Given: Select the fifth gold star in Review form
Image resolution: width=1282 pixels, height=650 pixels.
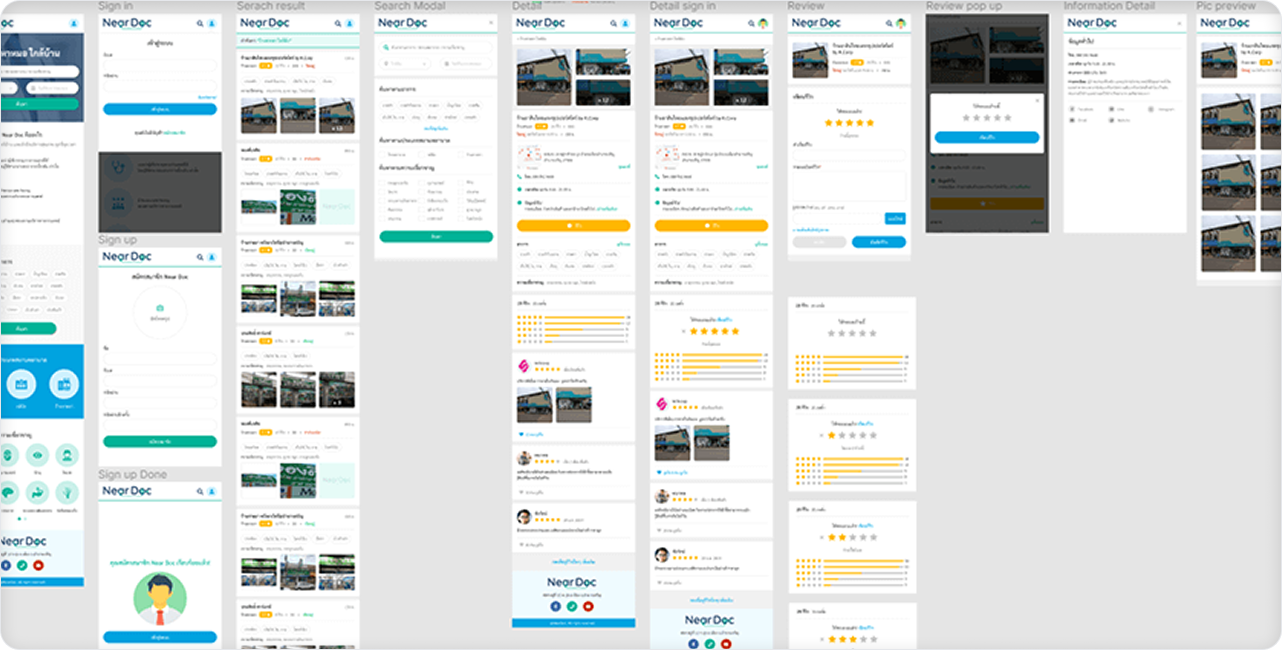Looking at the screenshot, I should (x=869, y=123).
